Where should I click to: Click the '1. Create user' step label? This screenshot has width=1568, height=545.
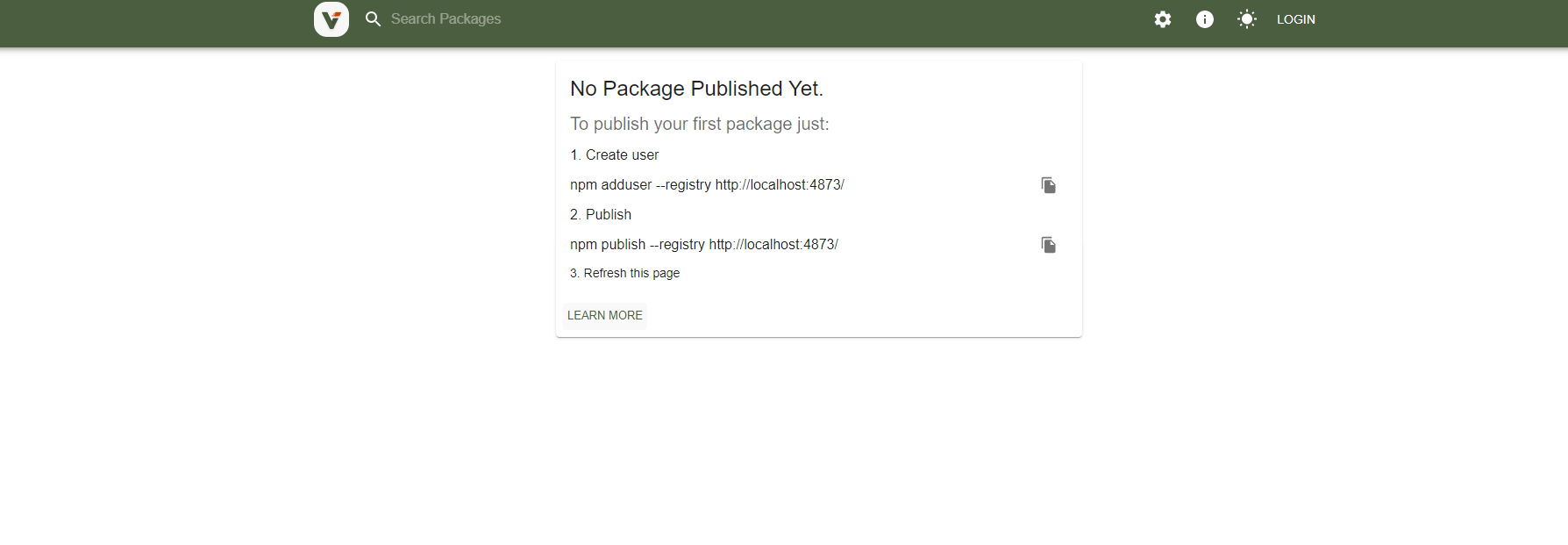(614, 155)
